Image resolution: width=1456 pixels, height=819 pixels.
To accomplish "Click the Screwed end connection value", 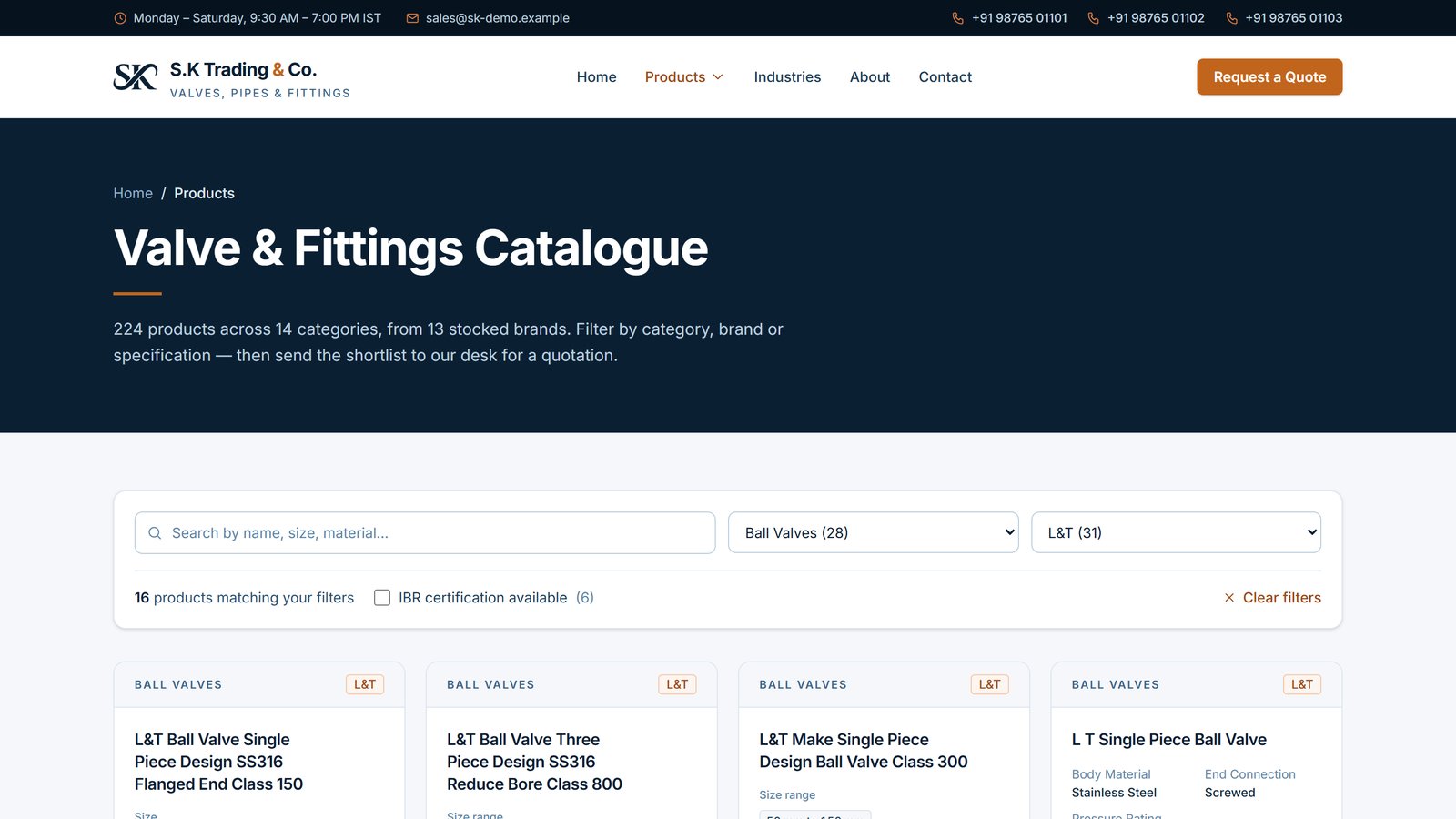I will tap(1230, 793).
